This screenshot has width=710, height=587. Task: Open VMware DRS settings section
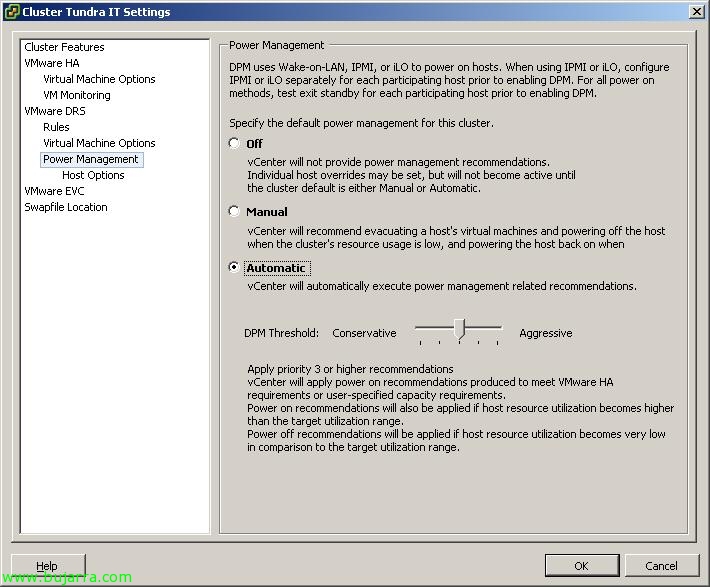[x=55, y=111]
